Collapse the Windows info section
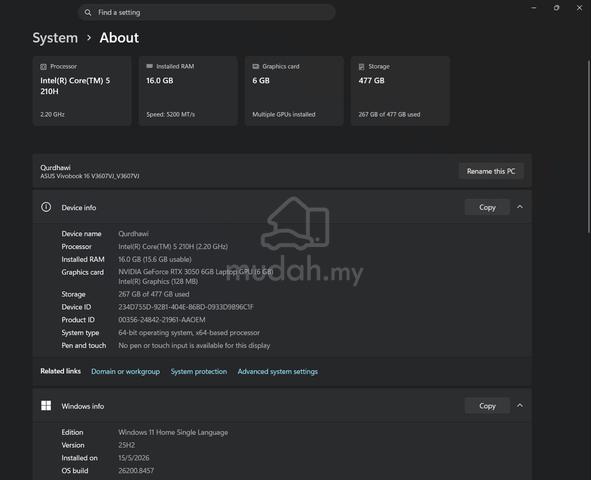The height and width of the screenshot is (480, 591). click(x=520, y=405)
